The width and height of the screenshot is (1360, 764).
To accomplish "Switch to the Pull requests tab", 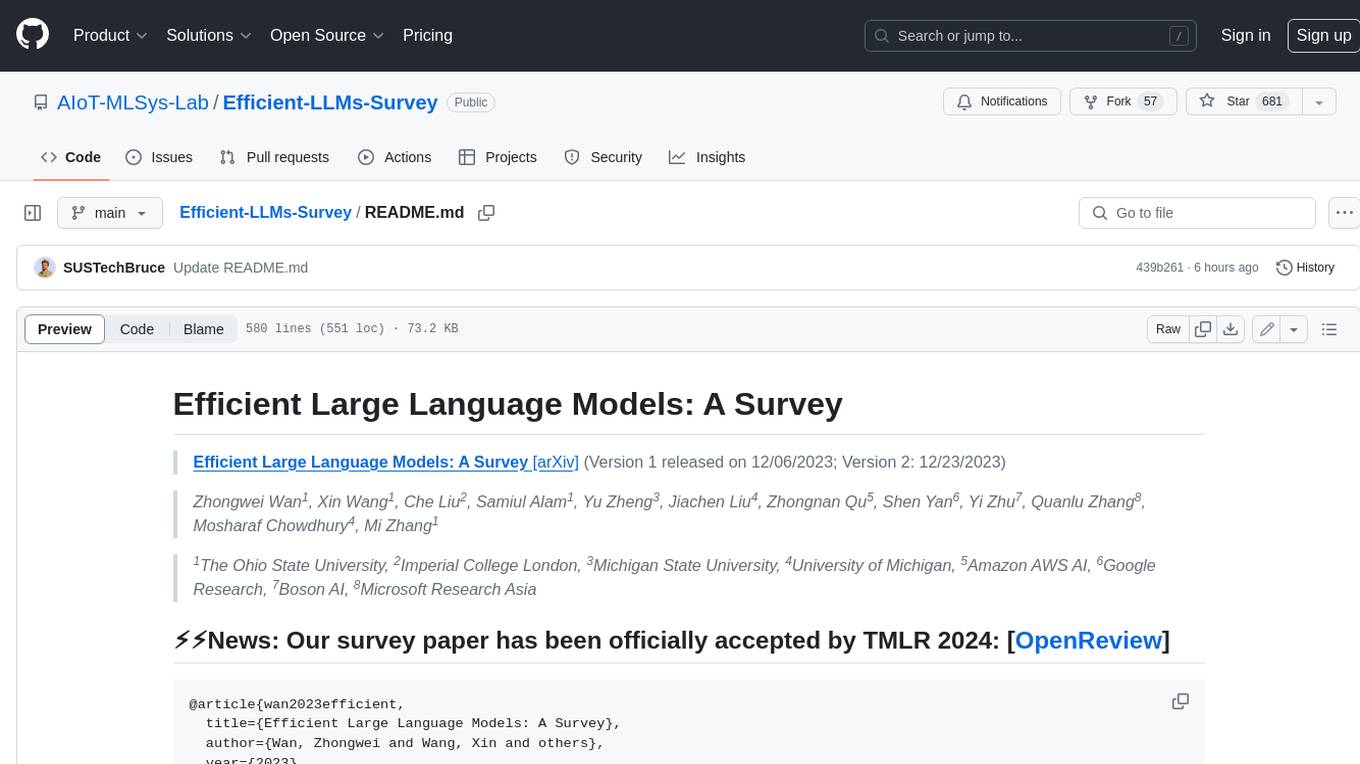I will (x=274, y=157).
